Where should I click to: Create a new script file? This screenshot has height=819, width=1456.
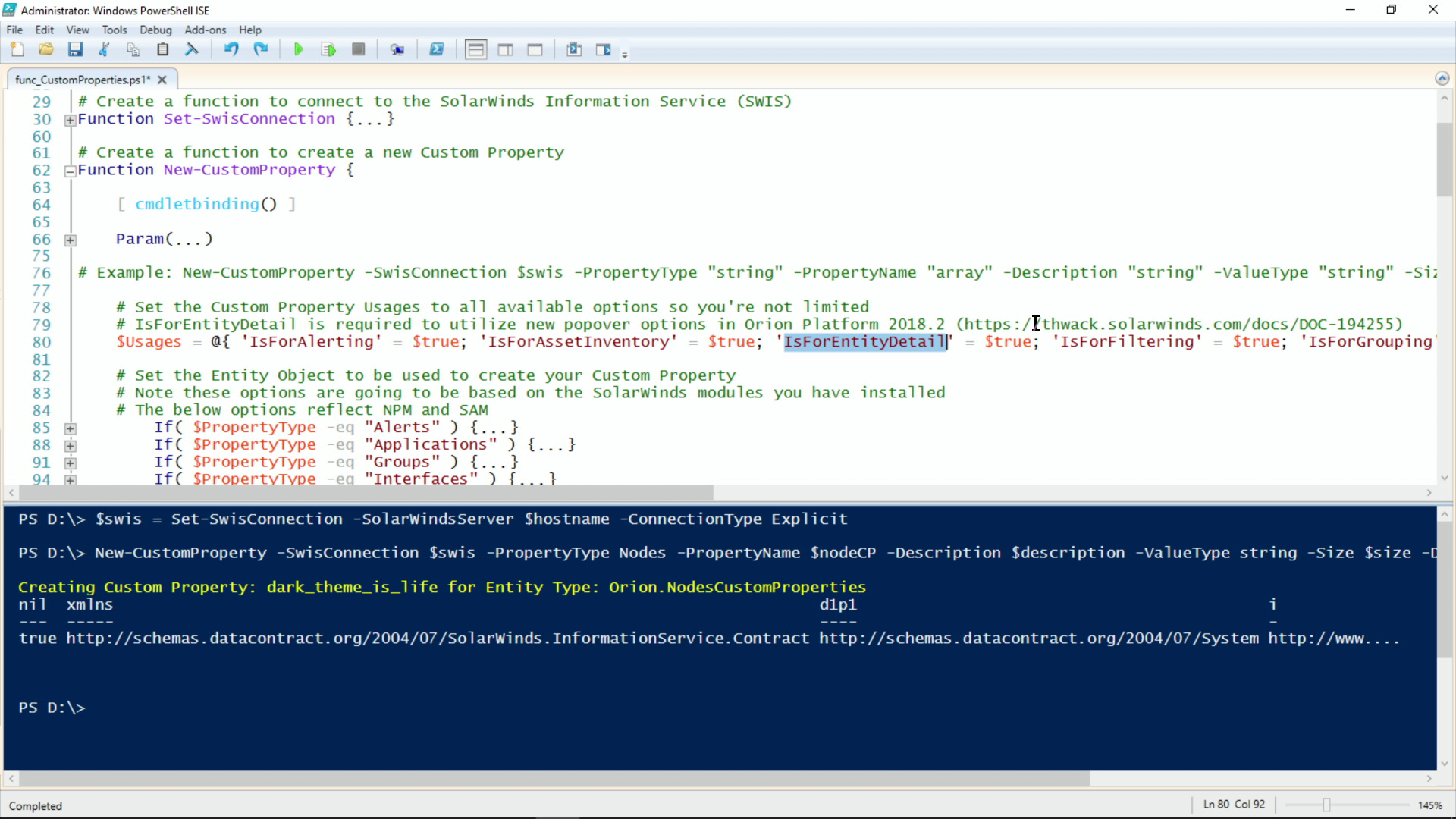point(17,49)
